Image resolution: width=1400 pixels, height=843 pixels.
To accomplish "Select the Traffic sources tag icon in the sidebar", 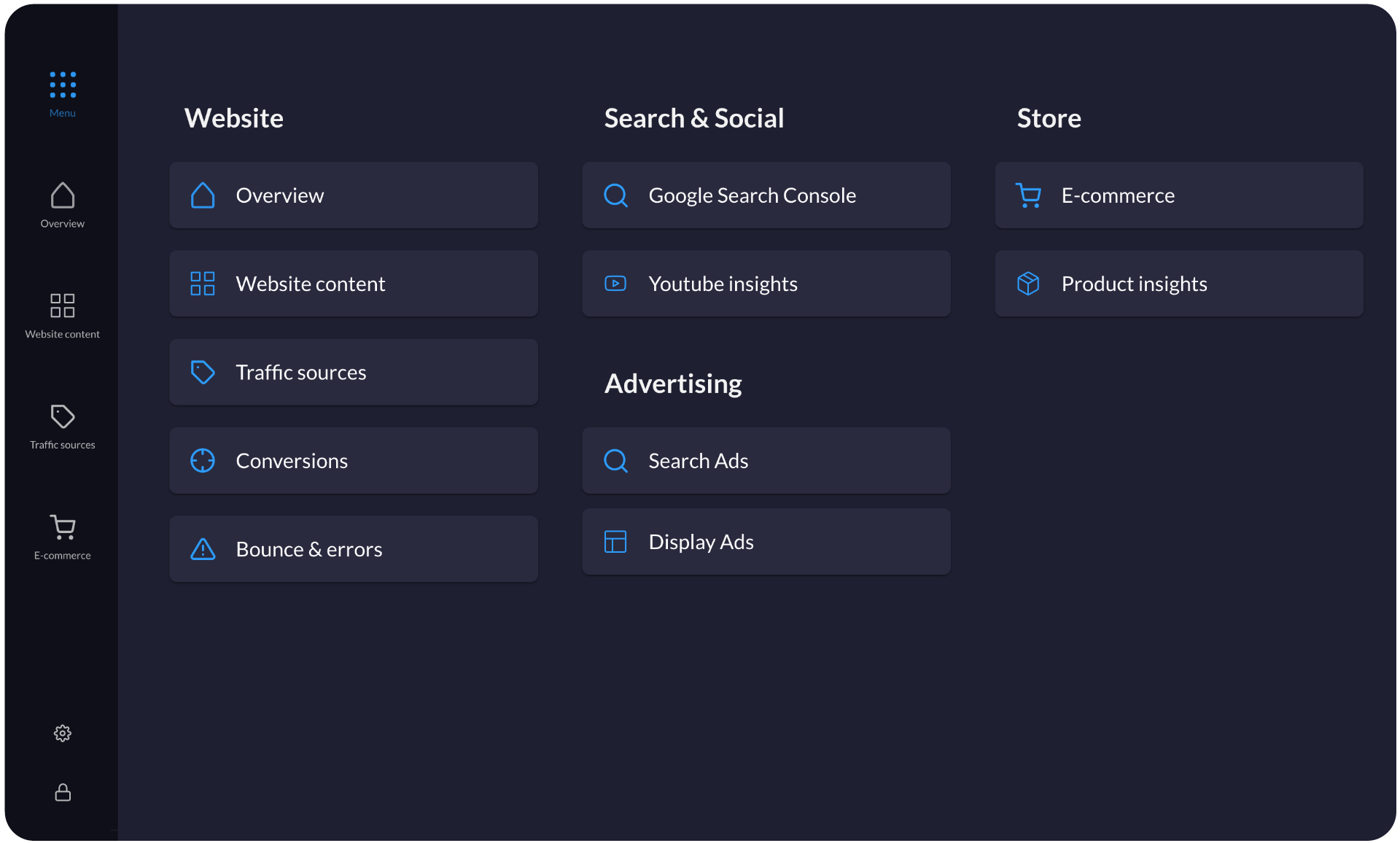I will [62, 416].
